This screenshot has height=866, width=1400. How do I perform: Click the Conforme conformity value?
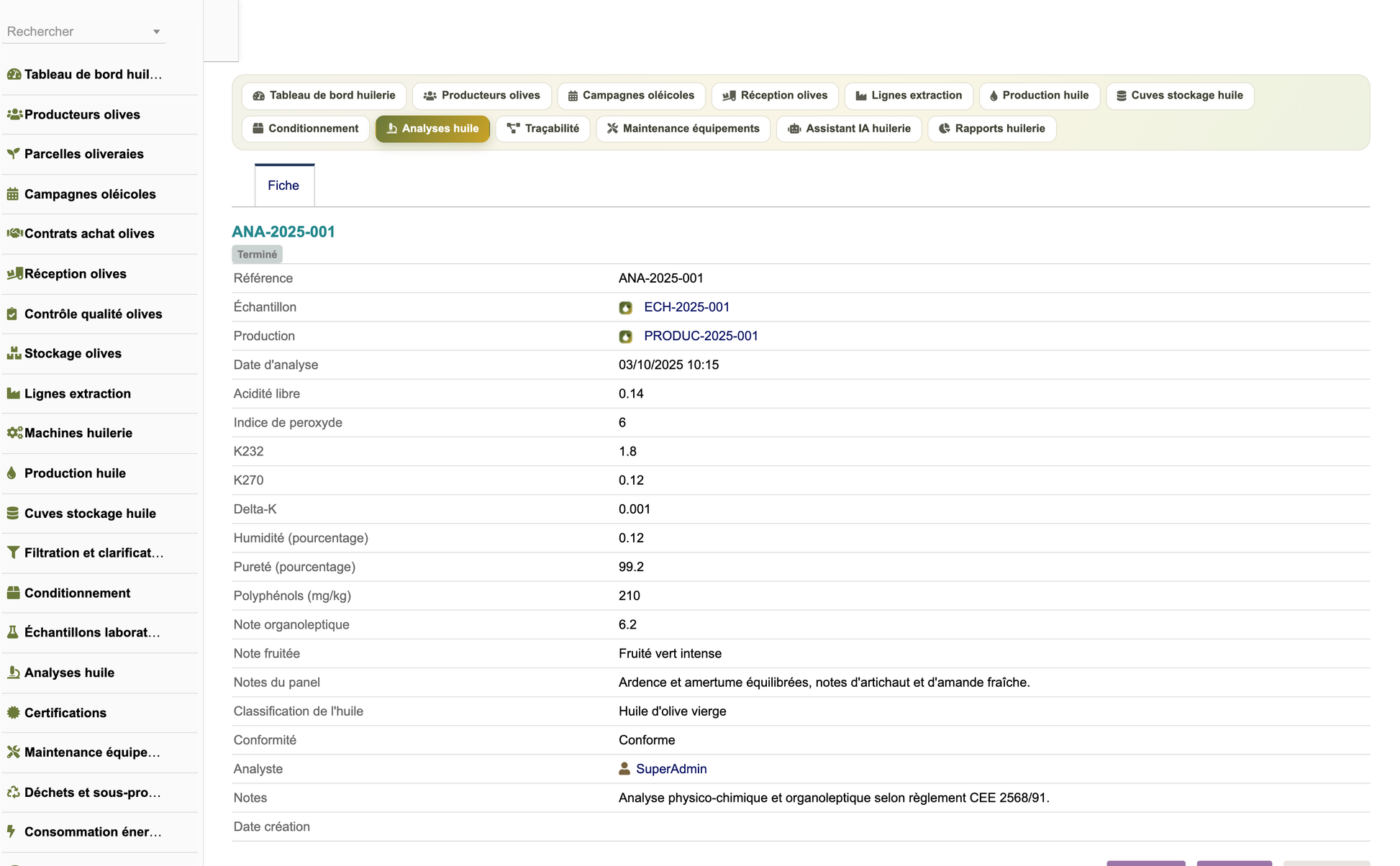point(647,740)
